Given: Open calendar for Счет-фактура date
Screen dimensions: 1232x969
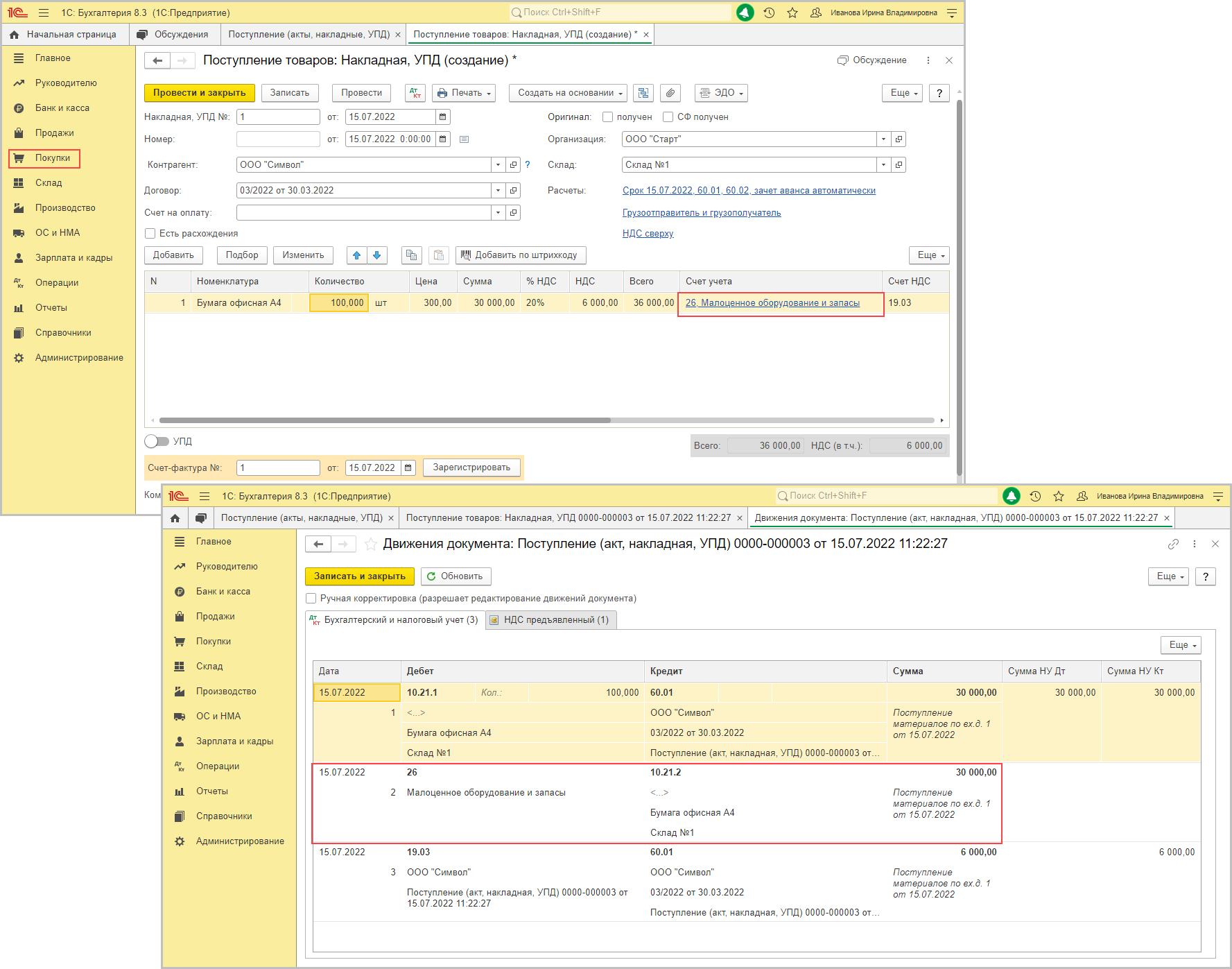Looking at the screenshot, I should pos(408,468).
